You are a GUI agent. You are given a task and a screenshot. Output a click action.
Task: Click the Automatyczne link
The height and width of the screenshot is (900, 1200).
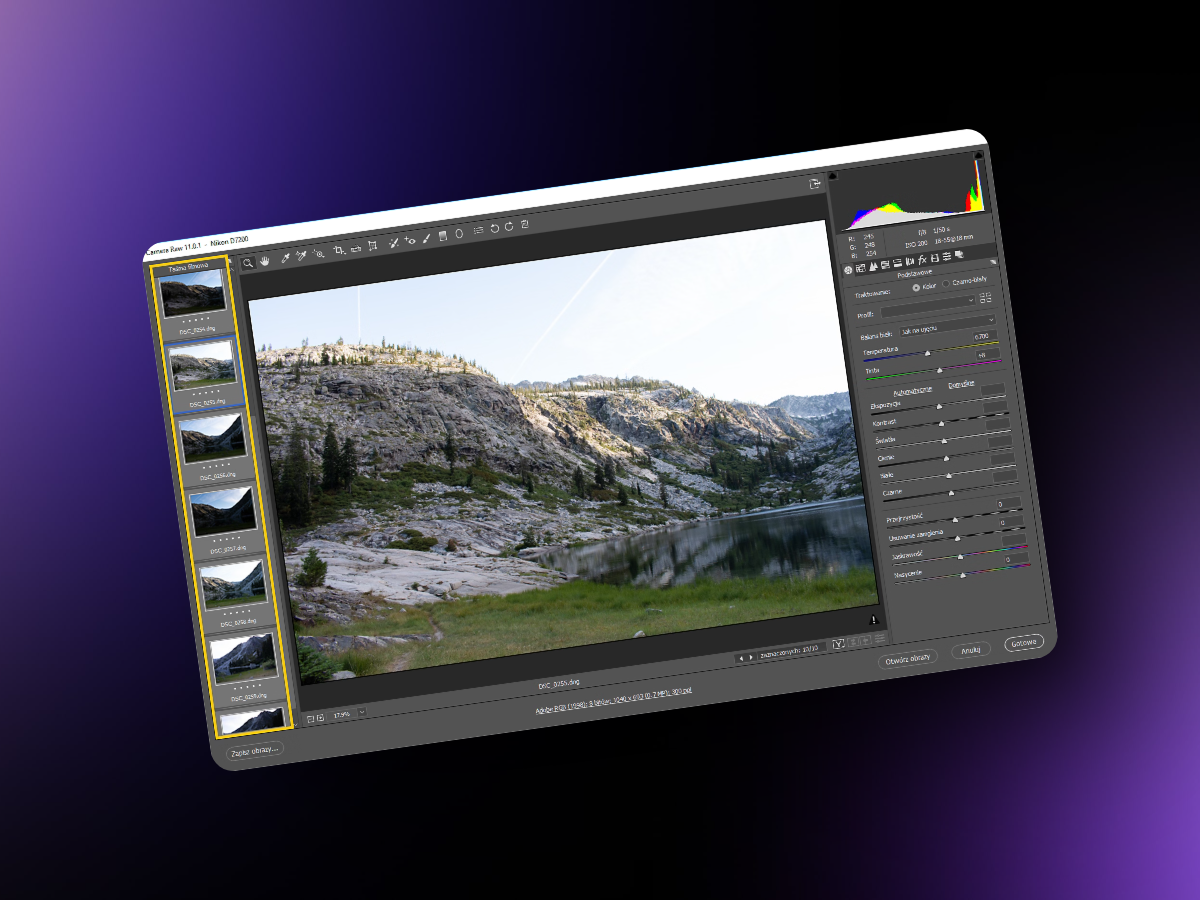(x=913, y=391)
